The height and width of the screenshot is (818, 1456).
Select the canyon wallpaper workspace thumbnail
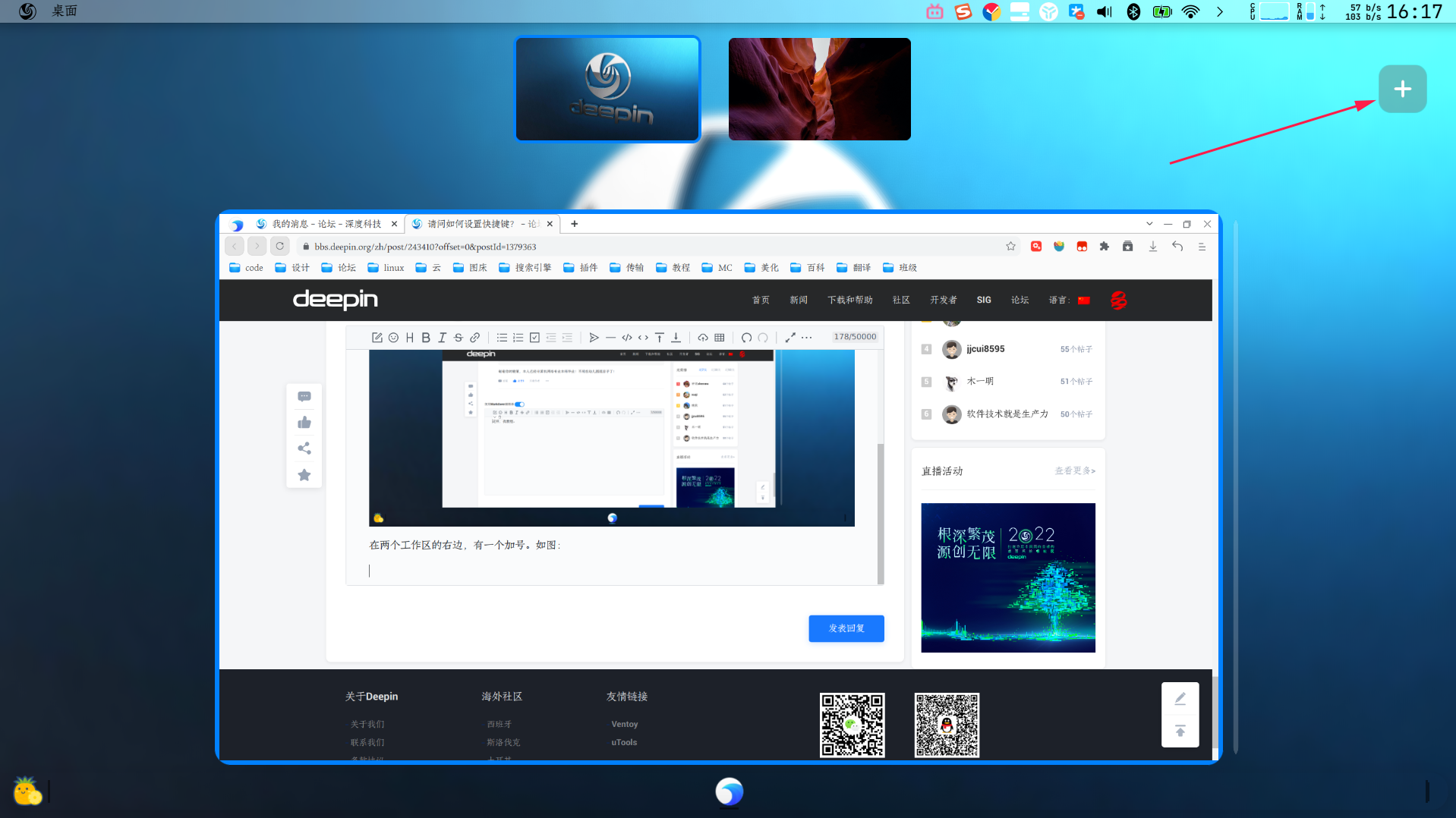coord(819,89)
